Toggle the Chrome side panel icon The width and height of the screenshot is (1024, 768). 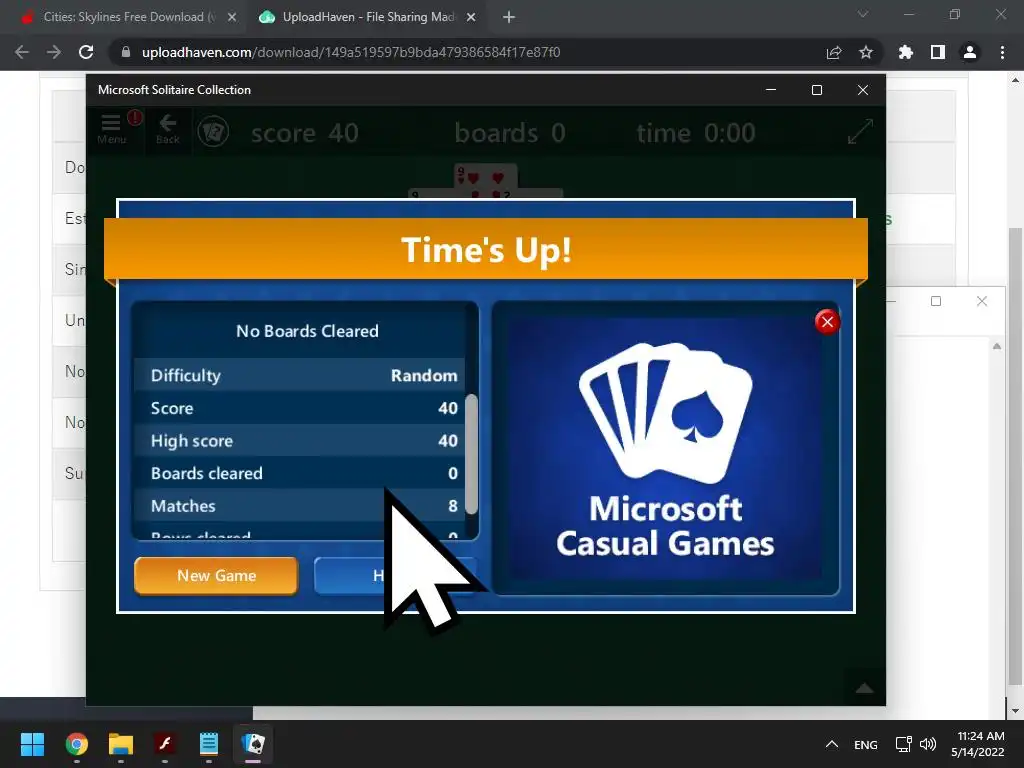click(x=938, y=52)
